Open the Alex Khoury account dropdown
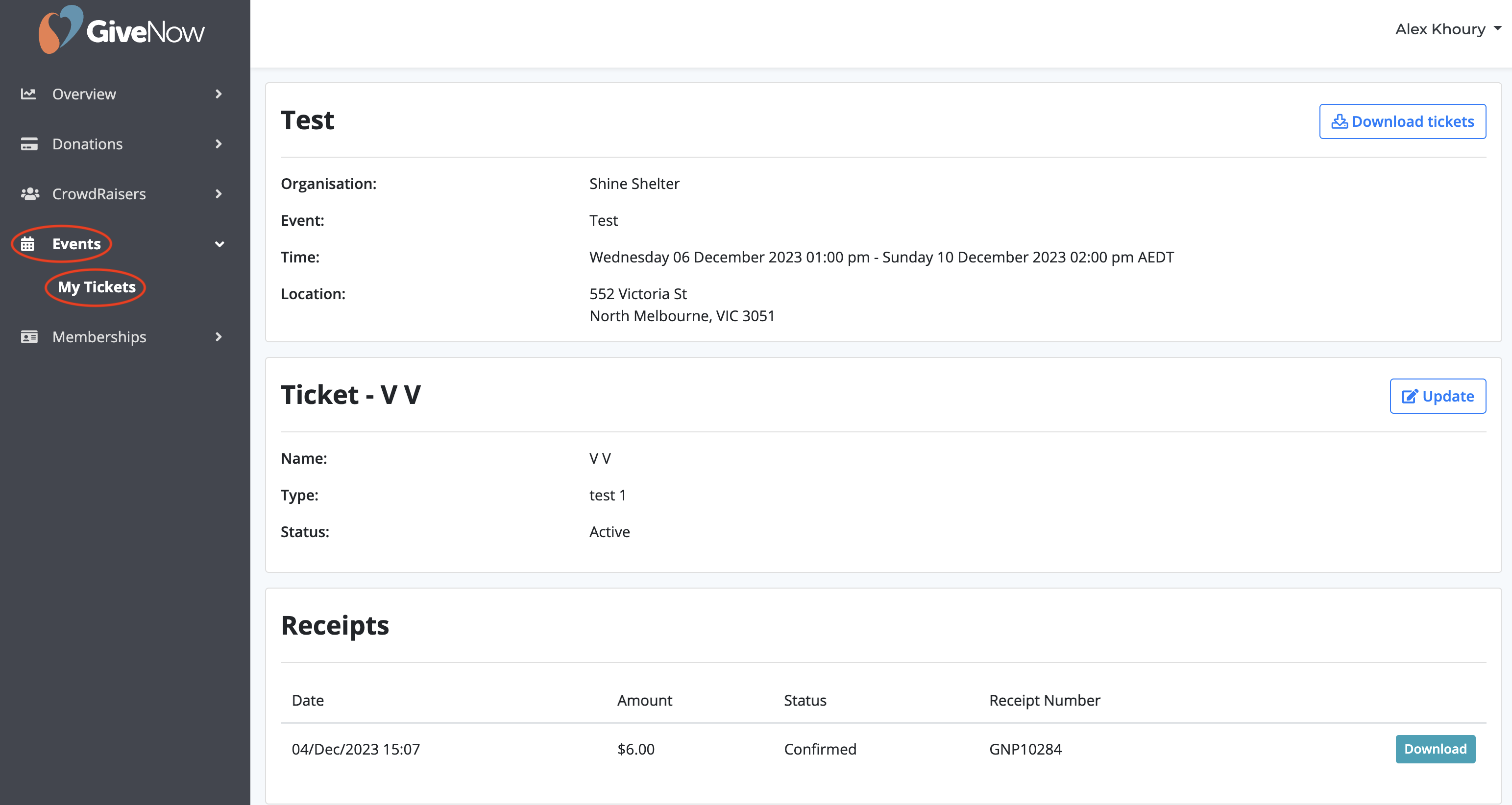This screenshot has width=1512, height=805. pyautogui.click(x=1446, y=29)
